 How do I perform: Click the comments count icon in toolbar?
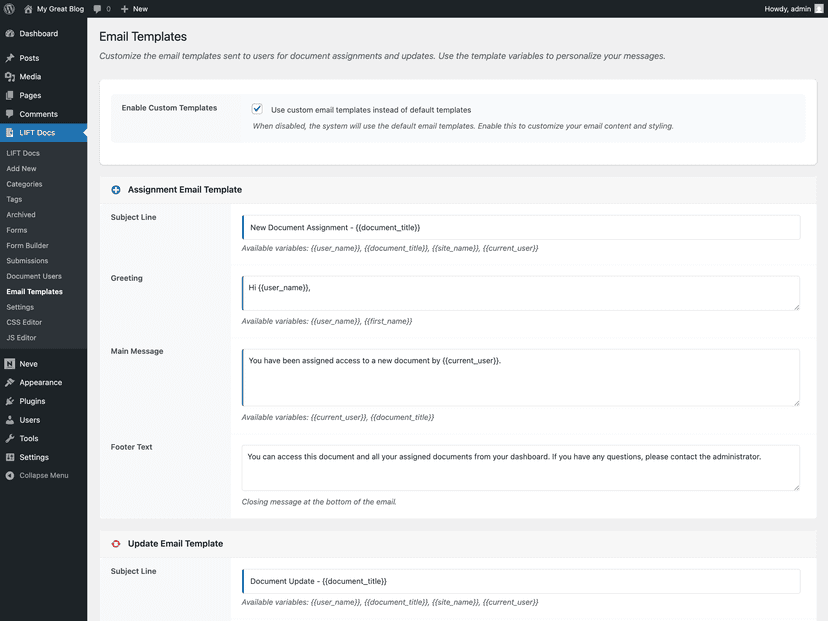pos(97,9)
